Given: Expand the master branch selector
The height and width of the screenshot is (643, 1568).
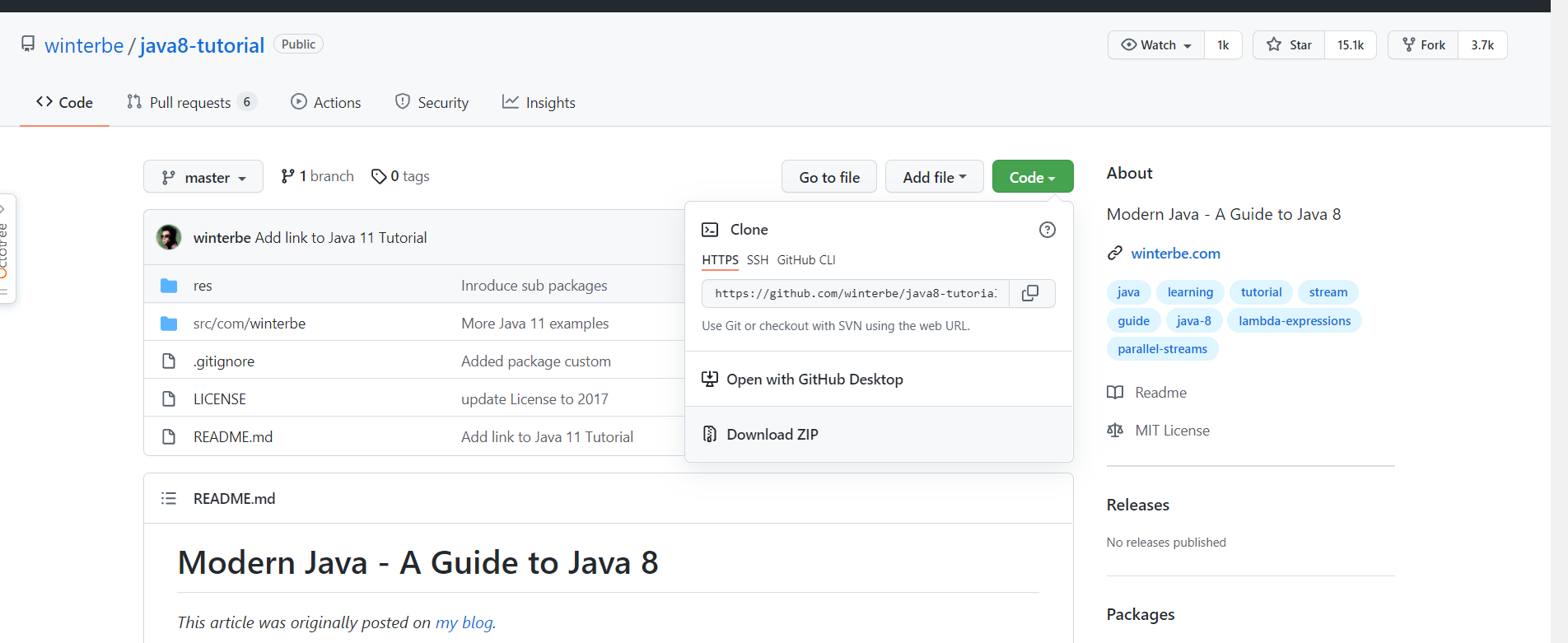Looking at the screenshot, I should [203, 177].
